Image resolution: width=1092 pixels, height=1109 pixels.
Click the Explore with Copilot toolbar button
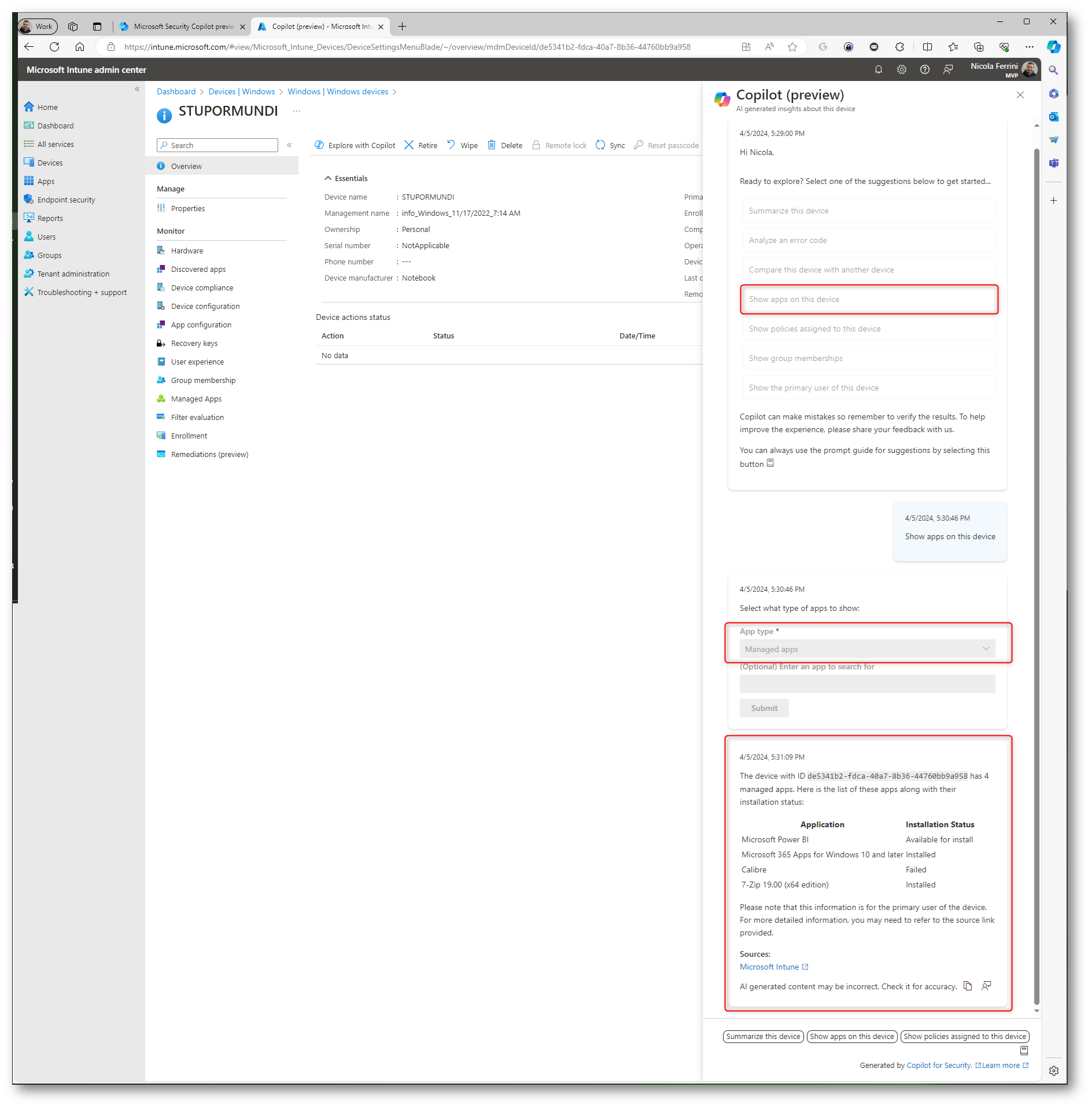(355, 145)
